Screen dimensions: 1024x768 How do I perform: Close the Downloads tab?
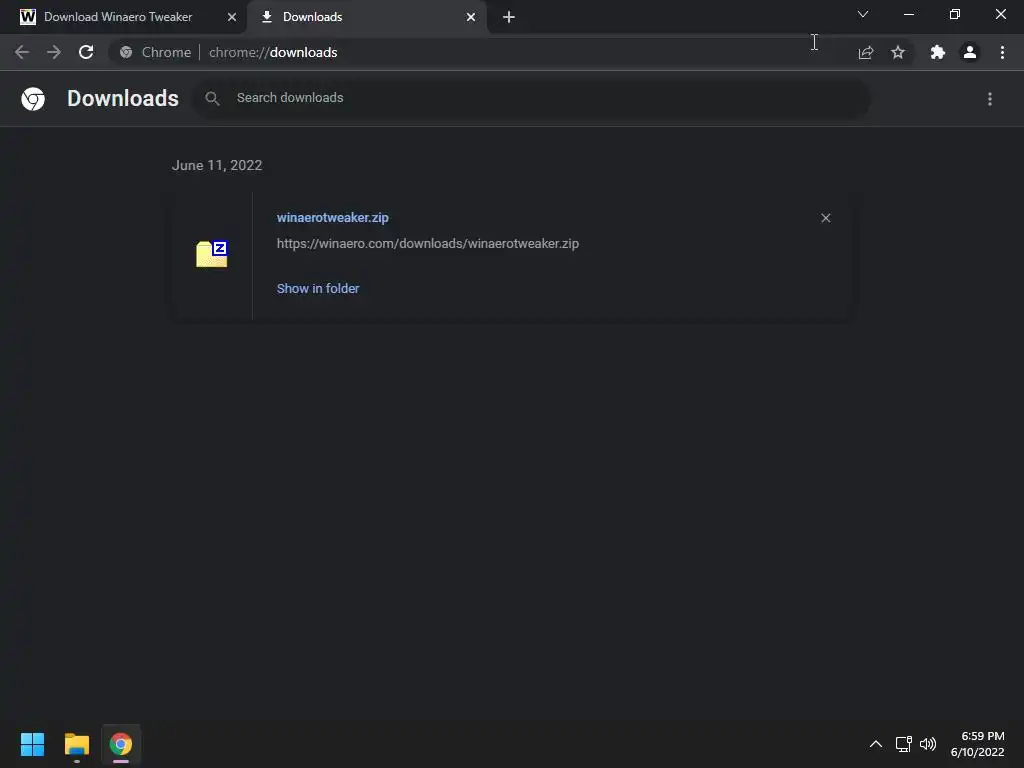pyautogui.click(x=471, y=17)
